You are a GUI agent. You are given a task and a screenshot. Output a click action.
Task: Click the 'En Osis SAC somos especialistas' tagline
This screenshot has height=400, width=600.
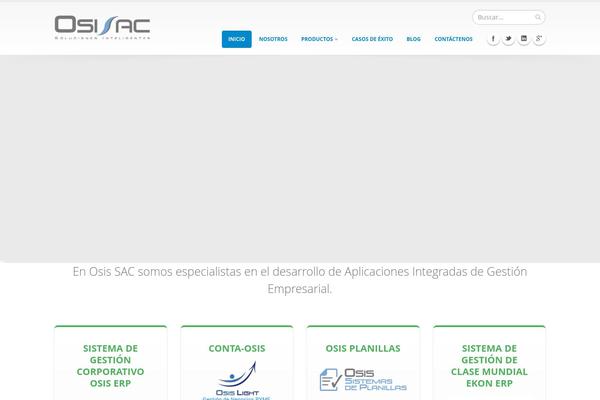[300, 280]
